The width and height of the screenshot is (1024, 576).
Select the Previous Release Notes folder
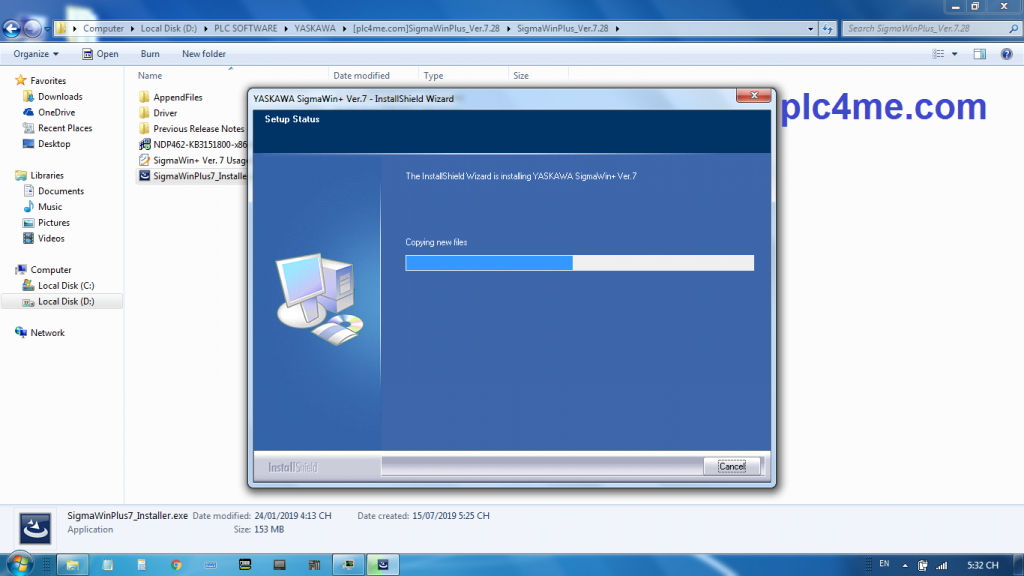tap(192, 129)
